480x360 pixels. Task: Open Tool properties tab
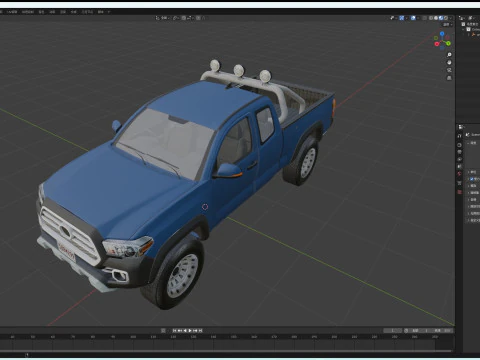point(459,136)
